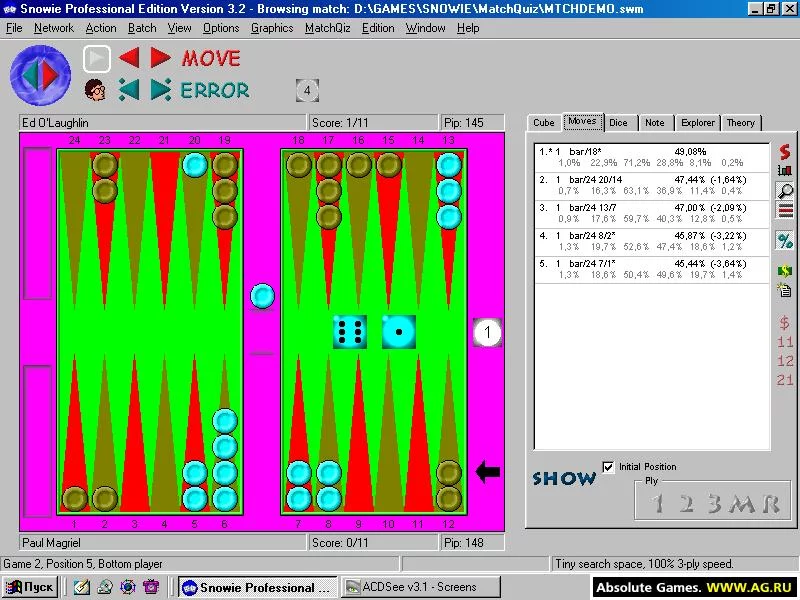Image resolution: width=800 pixels, height=600 pixels.
Task: Click the cartoon face with glasses icon
Action: [x=95, y=90]
